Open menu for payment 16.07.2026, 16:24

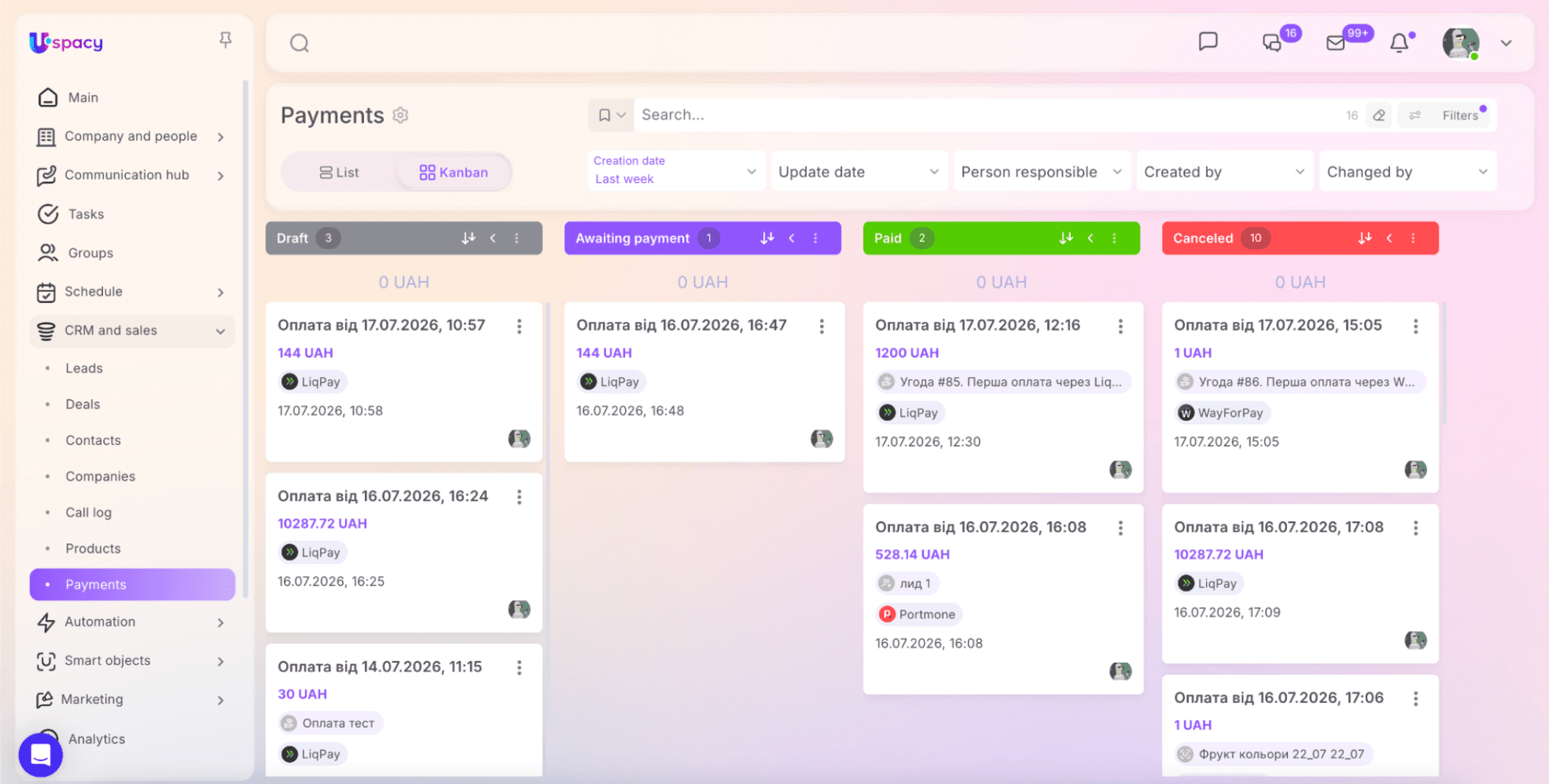pyautogui.click(x=519, y=497)
